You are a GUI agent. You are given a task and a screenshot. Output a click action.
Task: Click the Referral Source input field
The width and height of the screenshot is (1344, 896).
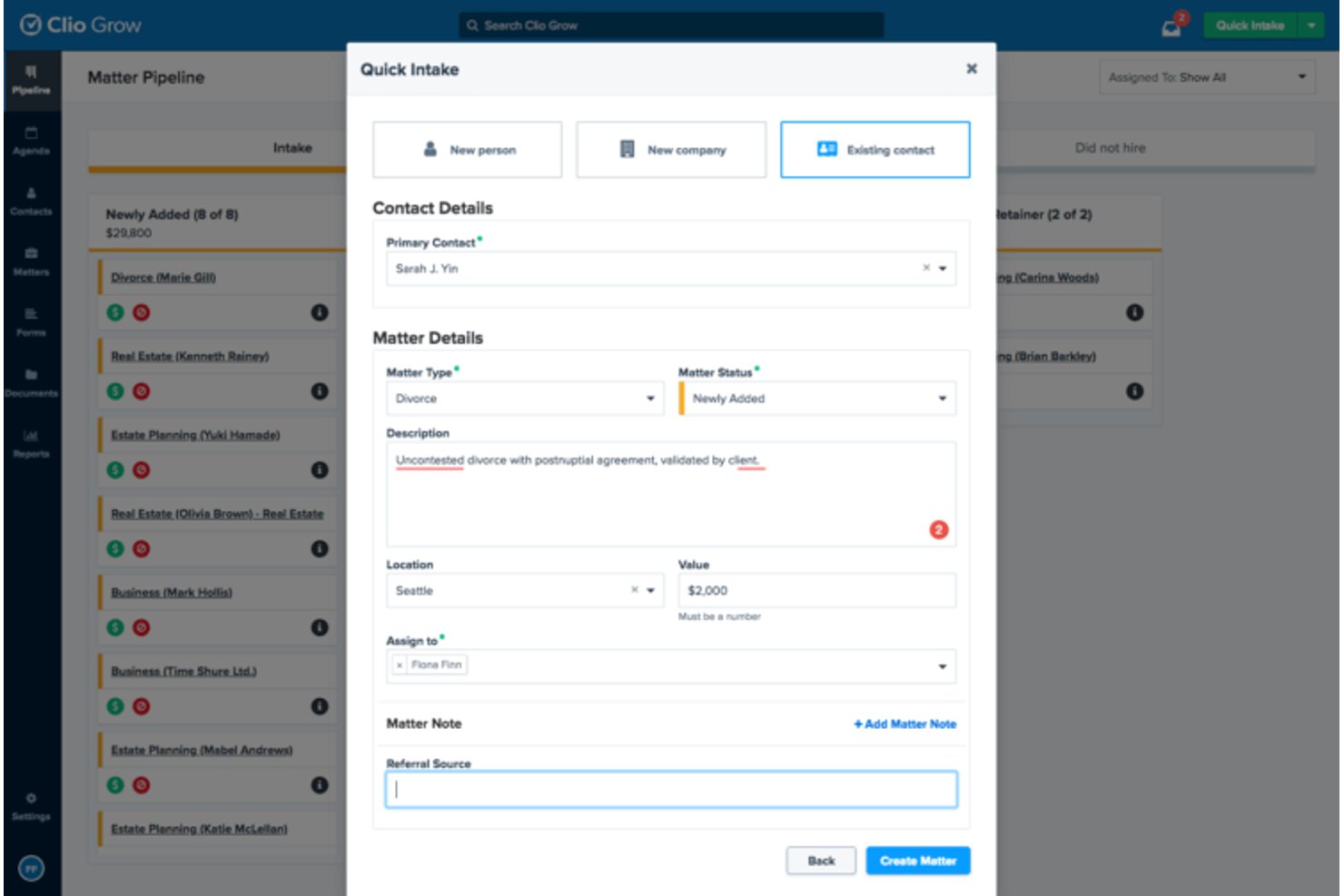point(671,790)
